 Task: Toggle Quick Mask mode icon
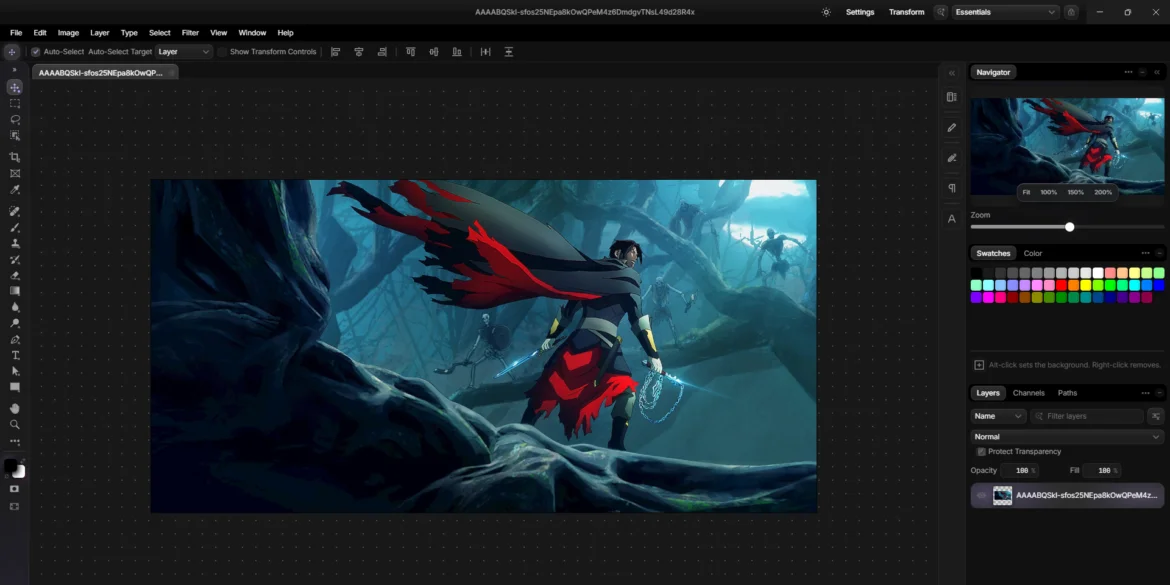point(14,489)
